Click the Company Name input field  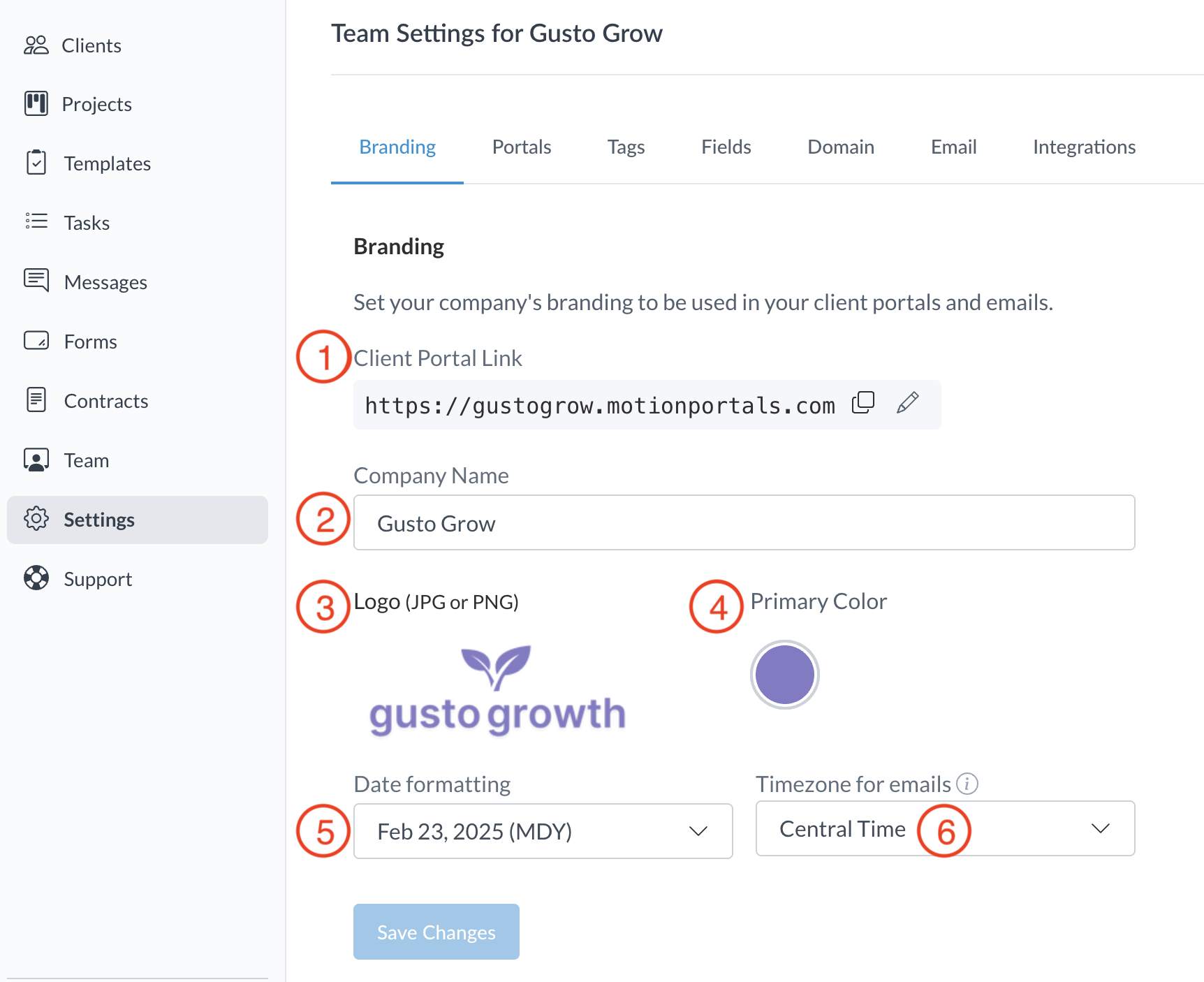[x=744, y=523]
